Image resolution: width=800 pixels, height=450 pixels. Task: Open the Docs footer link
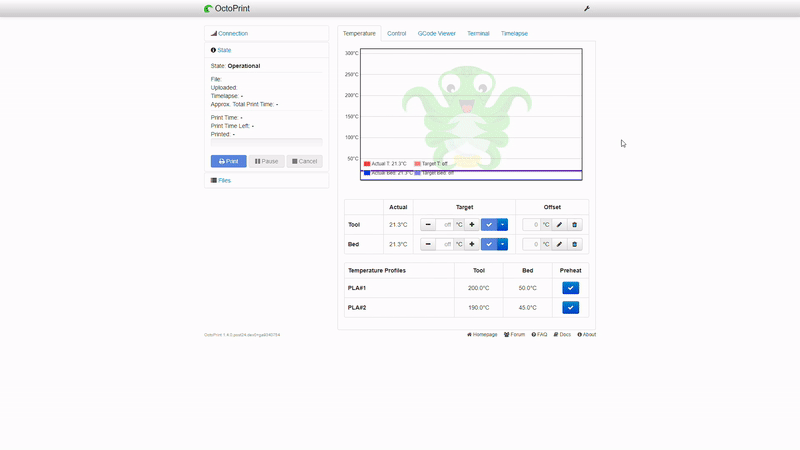point(562,335)
